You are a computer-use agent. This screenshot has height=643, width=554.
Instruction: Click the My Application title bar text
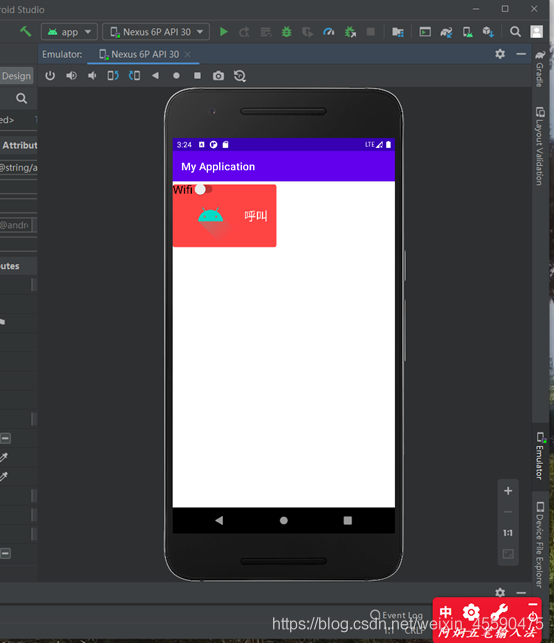[x=218, y=166]
